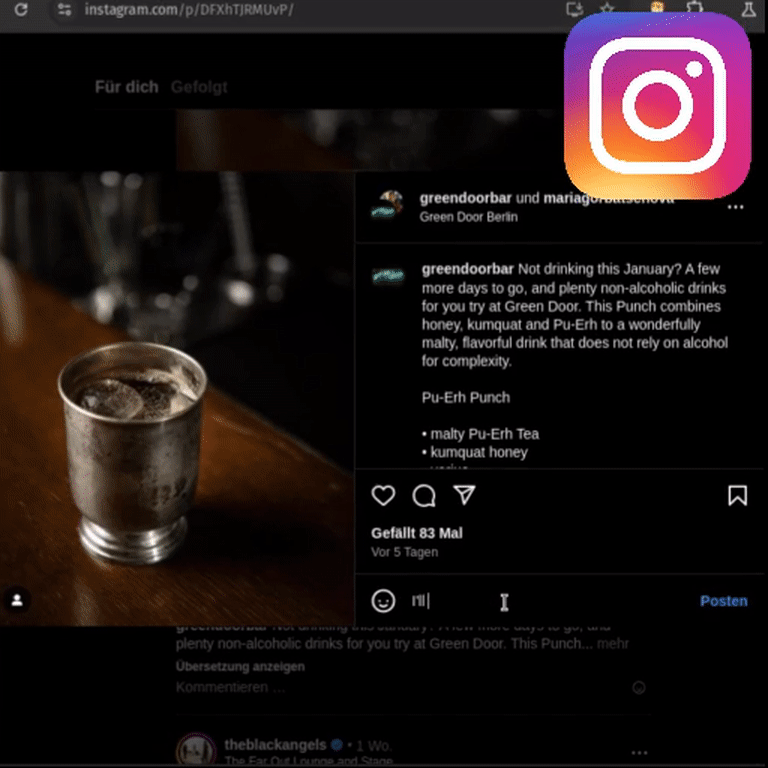This screenshot has width=768, height=768.
Task: Like the post with the heart icon
Action: point(383,495)
